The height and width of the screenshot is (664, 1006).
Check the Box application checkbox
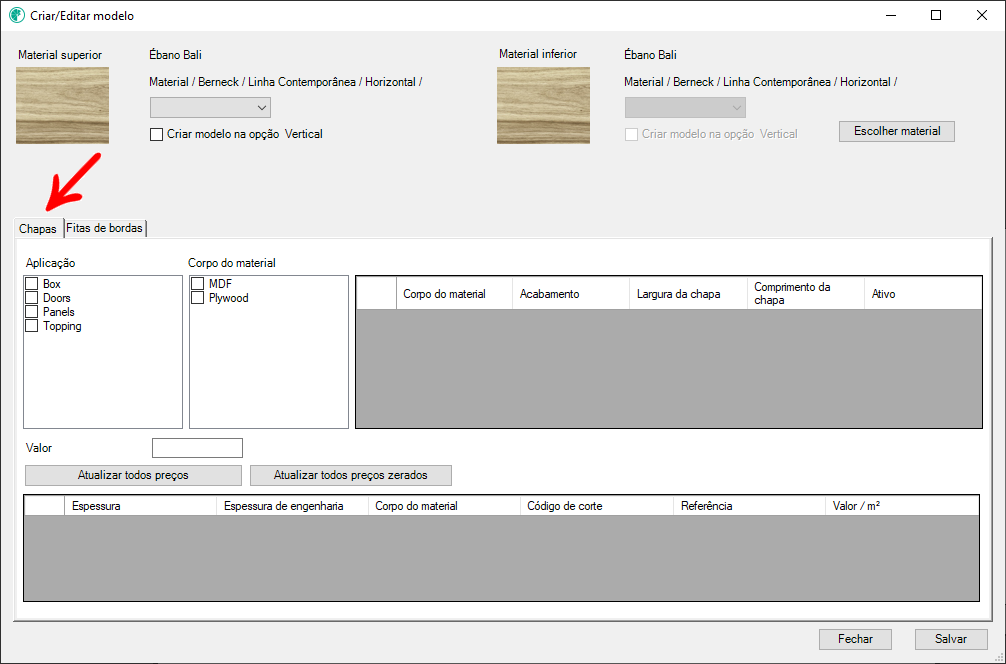32,285
